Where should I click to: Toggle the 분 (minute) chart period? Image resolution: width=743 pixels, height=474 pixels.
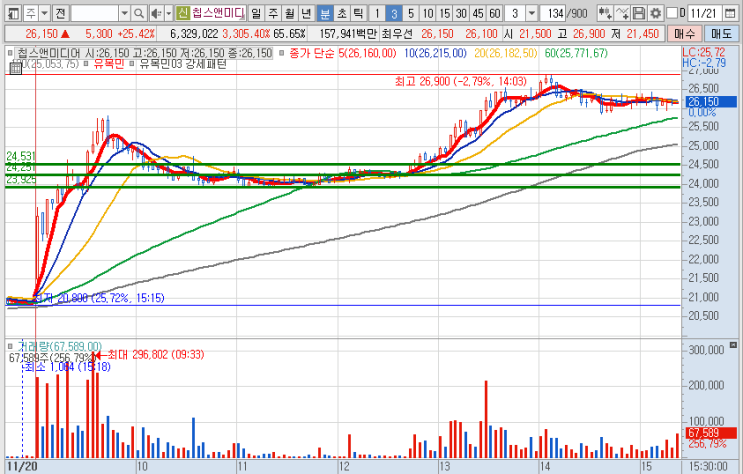point(325,13)
